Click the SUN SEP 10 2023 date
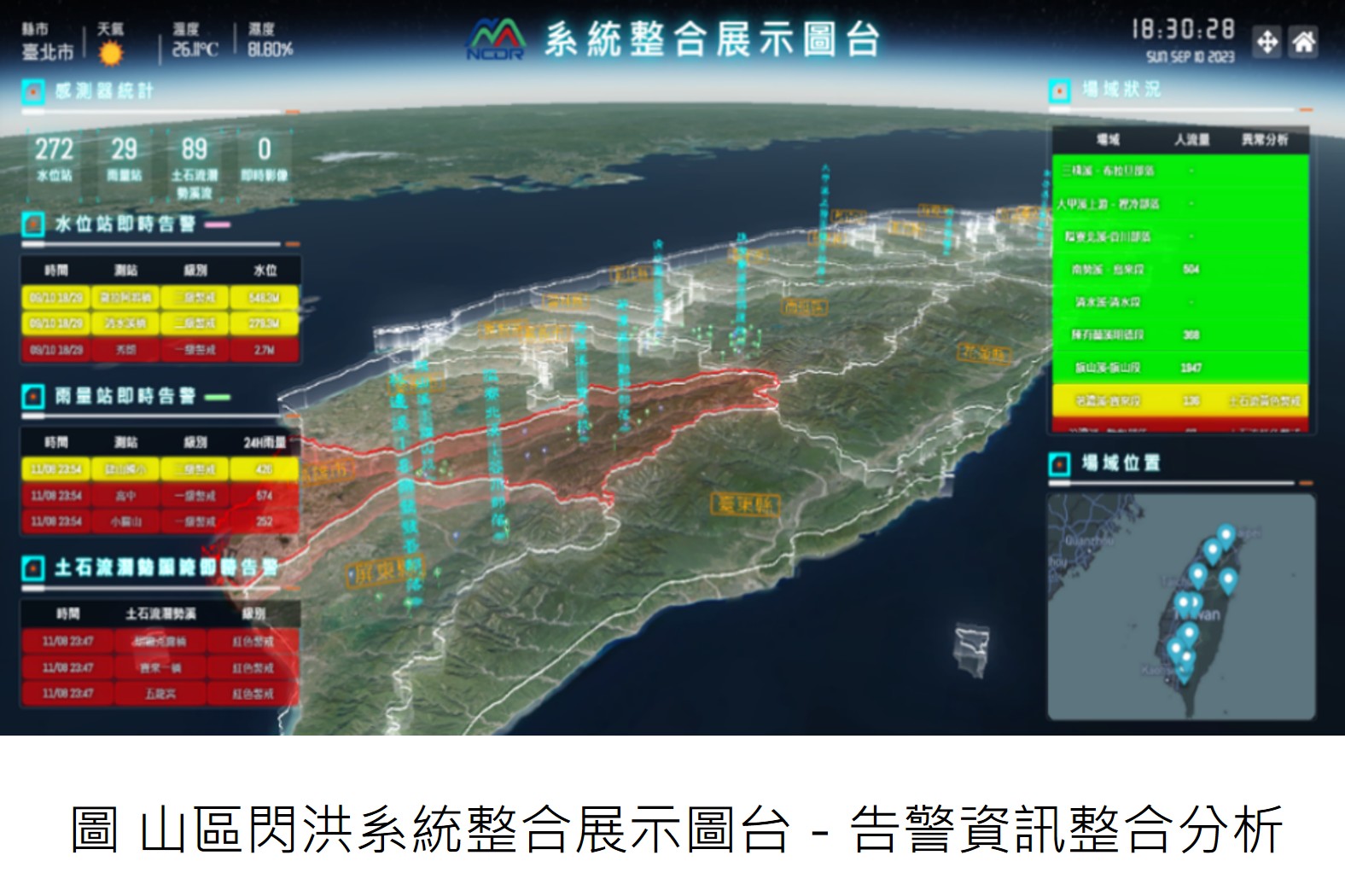Viewport: 1345px width, 896px height. [x=1191, y=57]
